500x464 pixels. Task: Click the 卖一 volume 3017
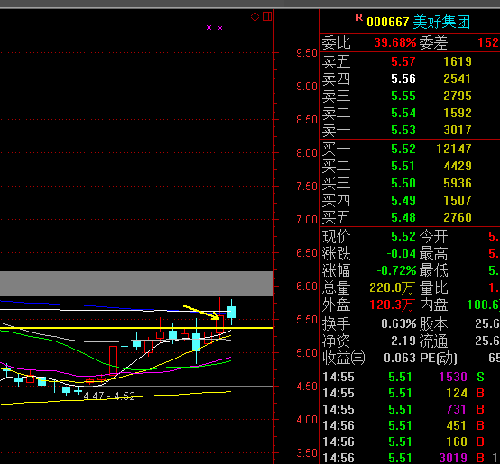click(x=457, y=130)
